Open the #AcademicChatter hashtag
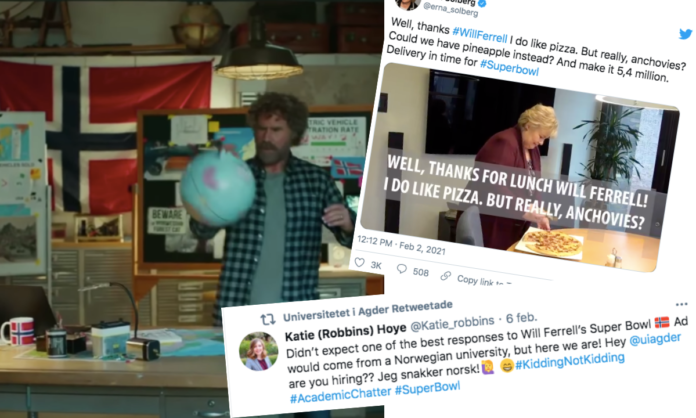Image resolution: width=696 pixels, height=418 pixels. point(340,395)
